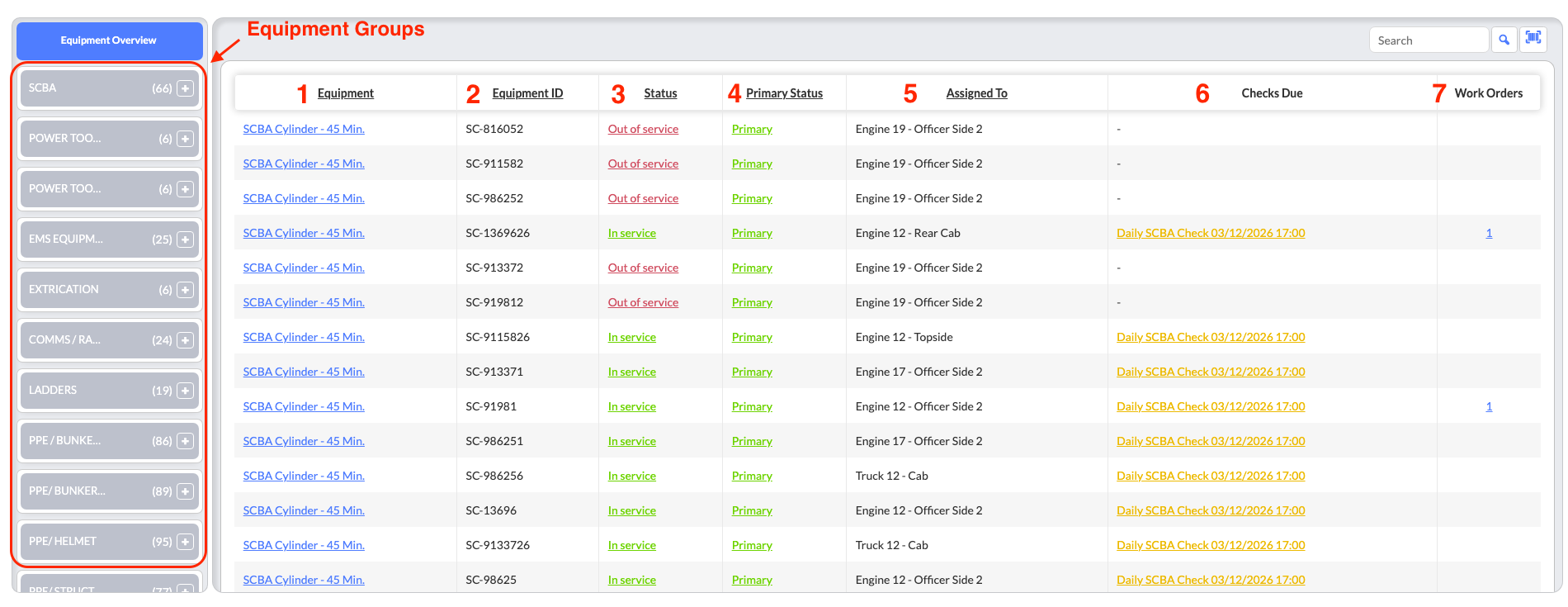Image resolution: width=1568 pixels, height=607 pixels.
Task: Expand the EMS EQUIPM... group plus icon
Action: click(x=186, y=239)
